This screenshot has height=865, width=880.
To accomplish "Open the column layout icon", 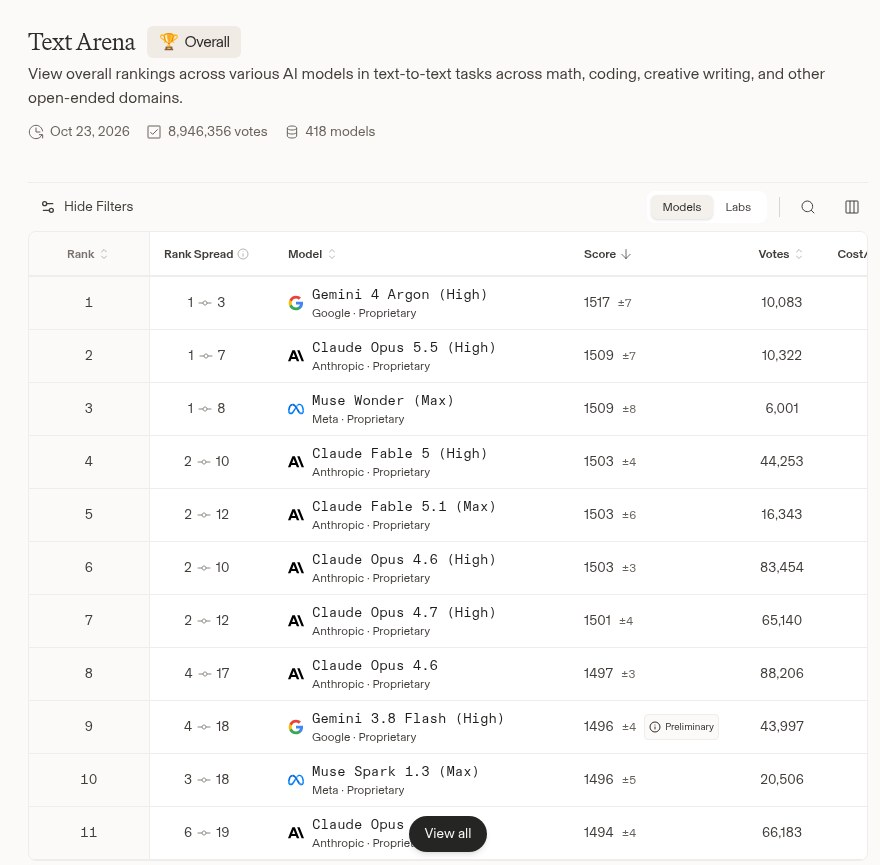I will click(x=851, y=207).
